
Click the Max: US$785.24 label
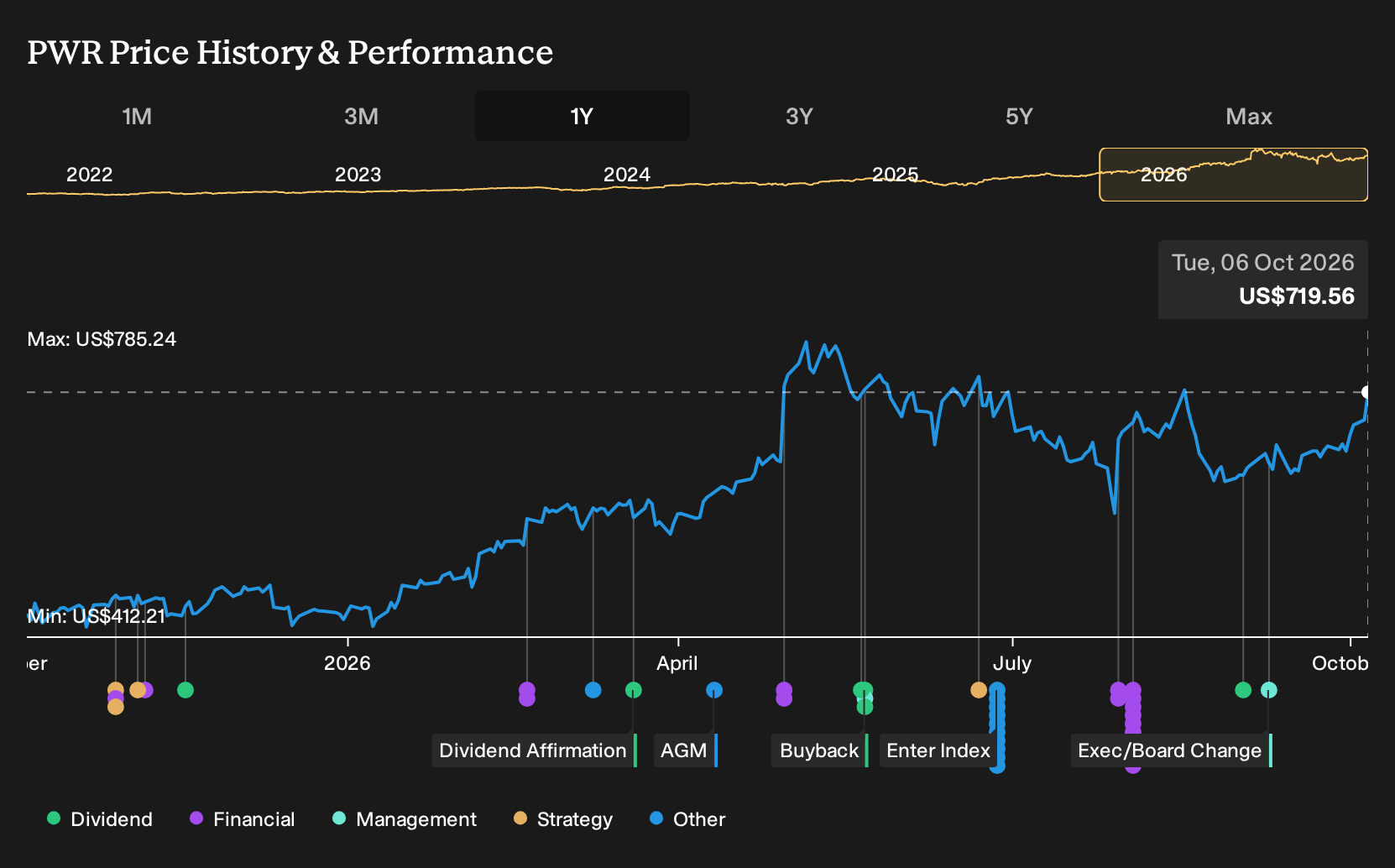[x=102, y=339]
